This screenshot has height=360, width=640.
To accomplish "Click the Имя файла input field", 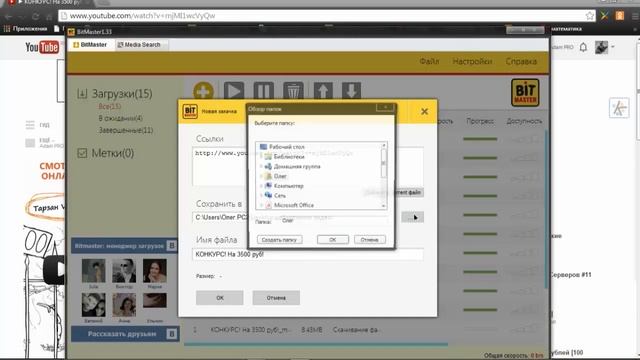I will pos(307,254).
